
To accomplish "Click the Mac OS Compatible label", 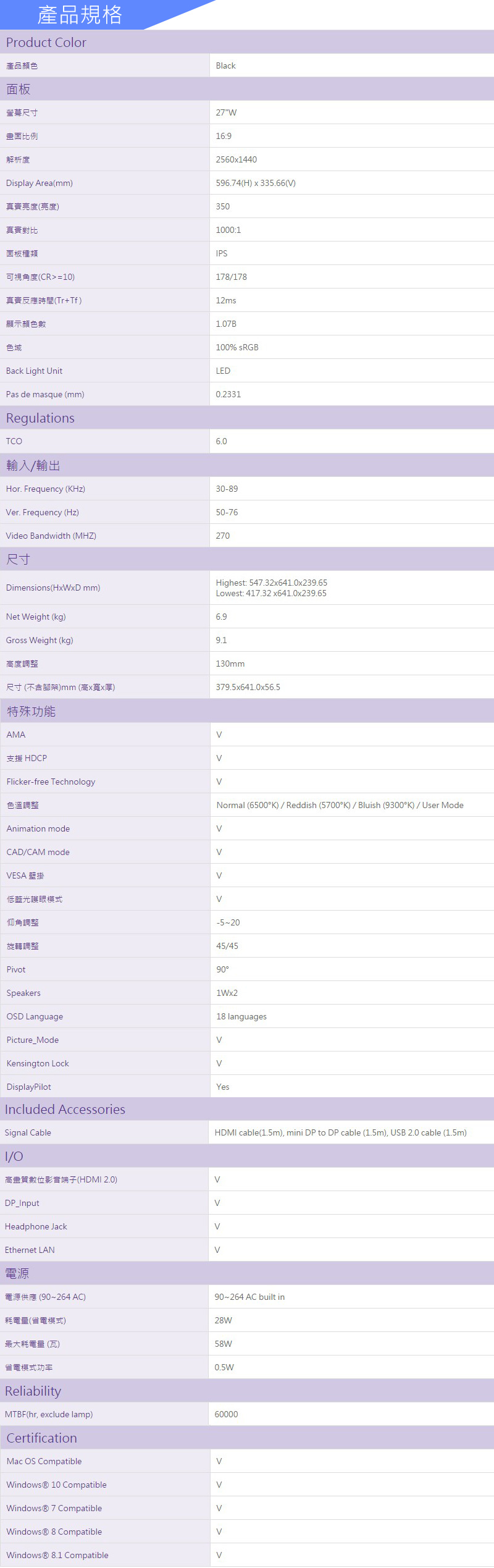I will pos(44,1461).
